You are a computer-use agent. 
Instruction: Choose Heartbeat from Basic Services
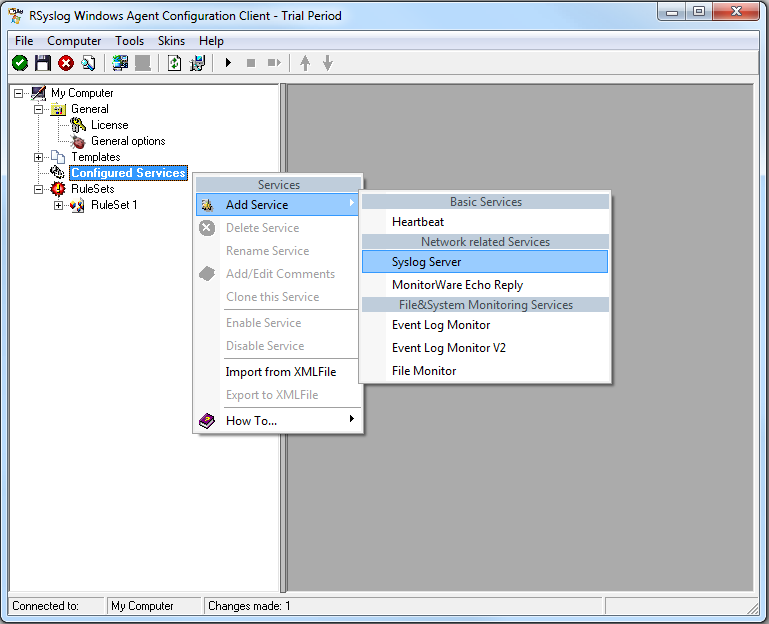point(485,222)
